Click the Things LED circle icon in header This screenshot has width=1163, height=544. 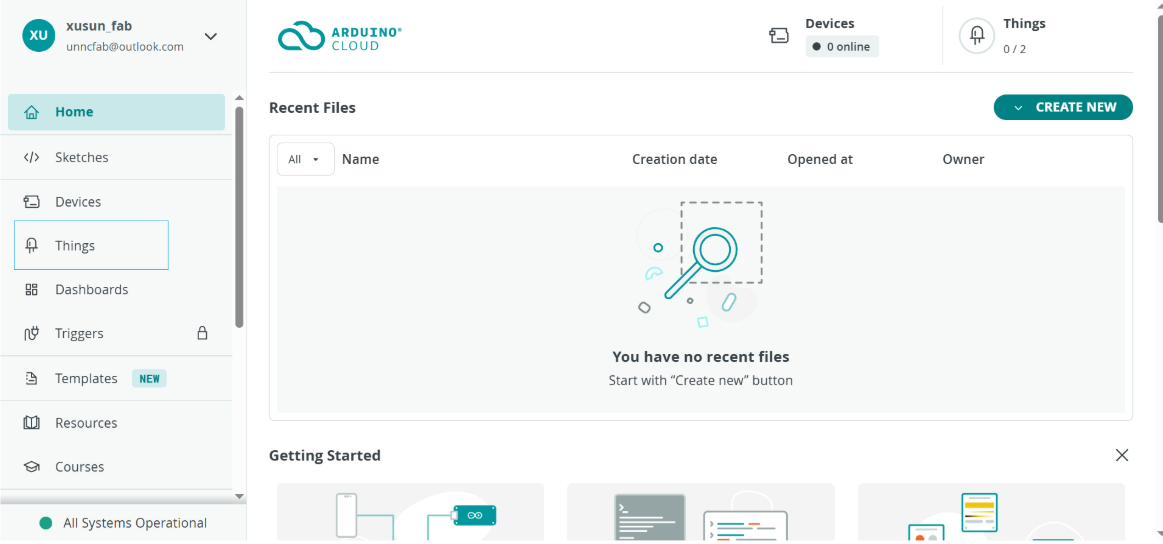977,36
